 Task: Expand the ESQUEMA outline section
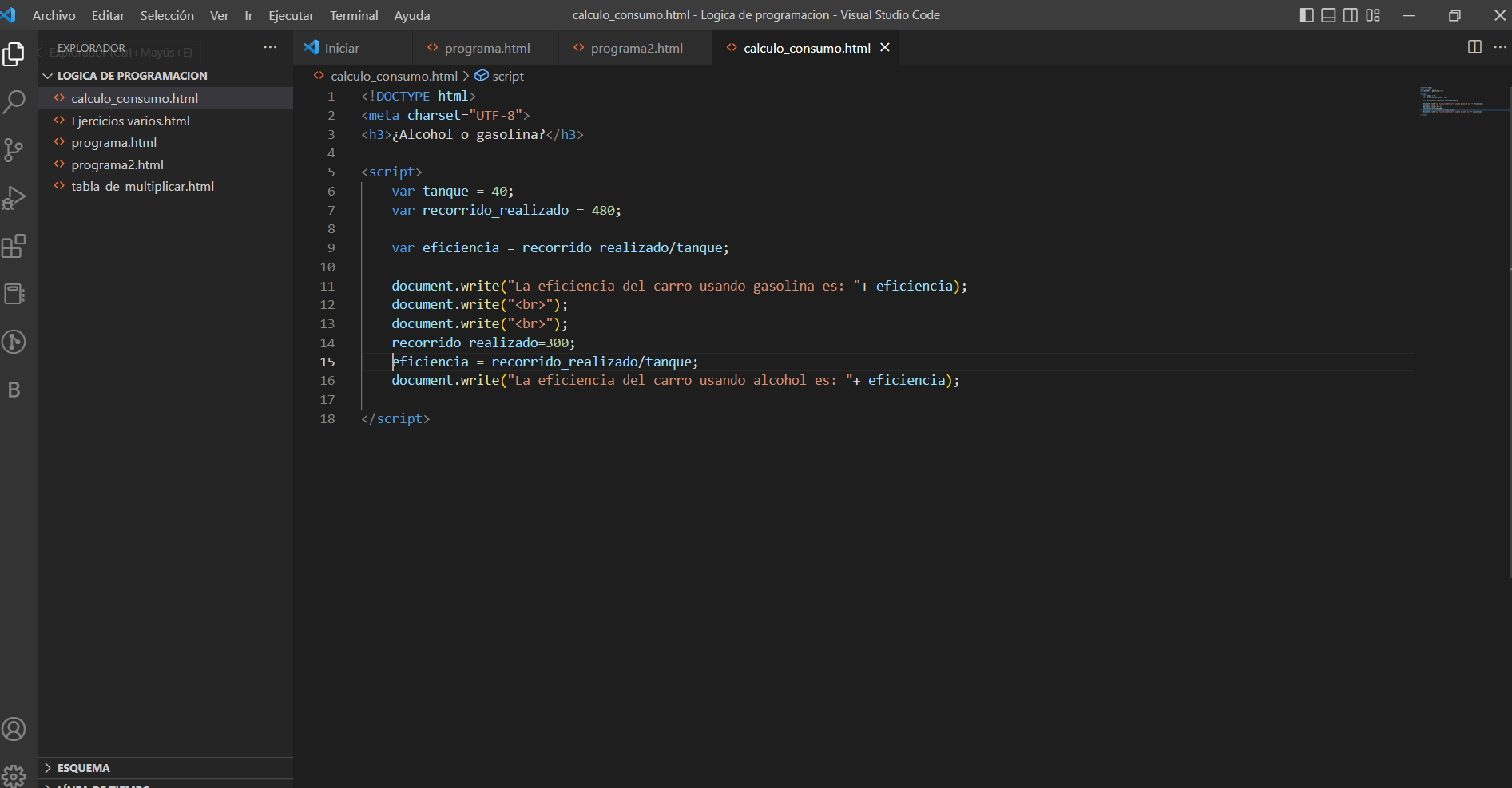tap(165, 768)
